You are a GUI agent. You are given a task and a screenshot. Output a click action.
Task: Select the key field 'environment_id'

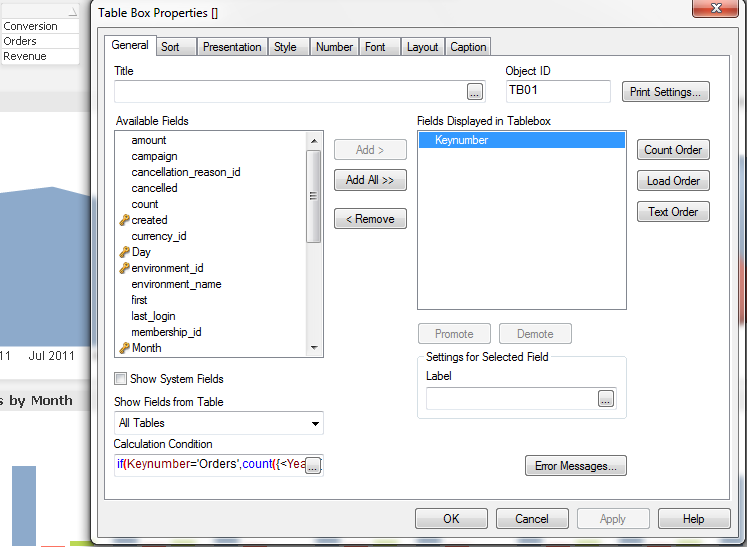tap(167, 268)
